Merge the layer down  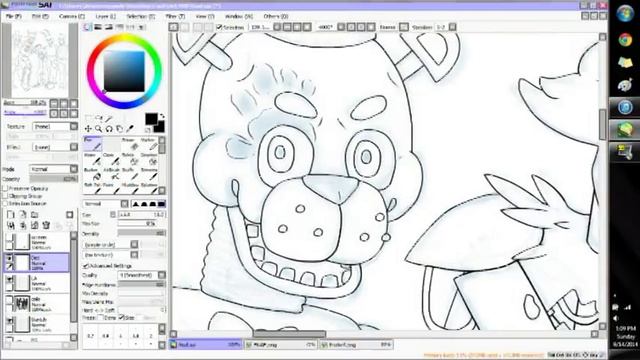click(x=22, y=225)
